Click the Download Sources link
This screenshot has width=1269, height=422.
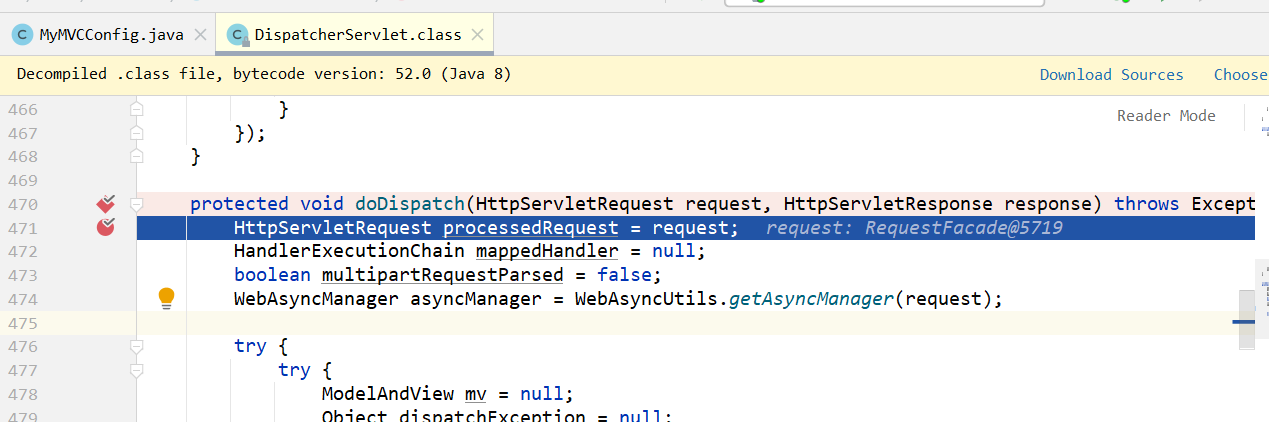pos(1111,75)
